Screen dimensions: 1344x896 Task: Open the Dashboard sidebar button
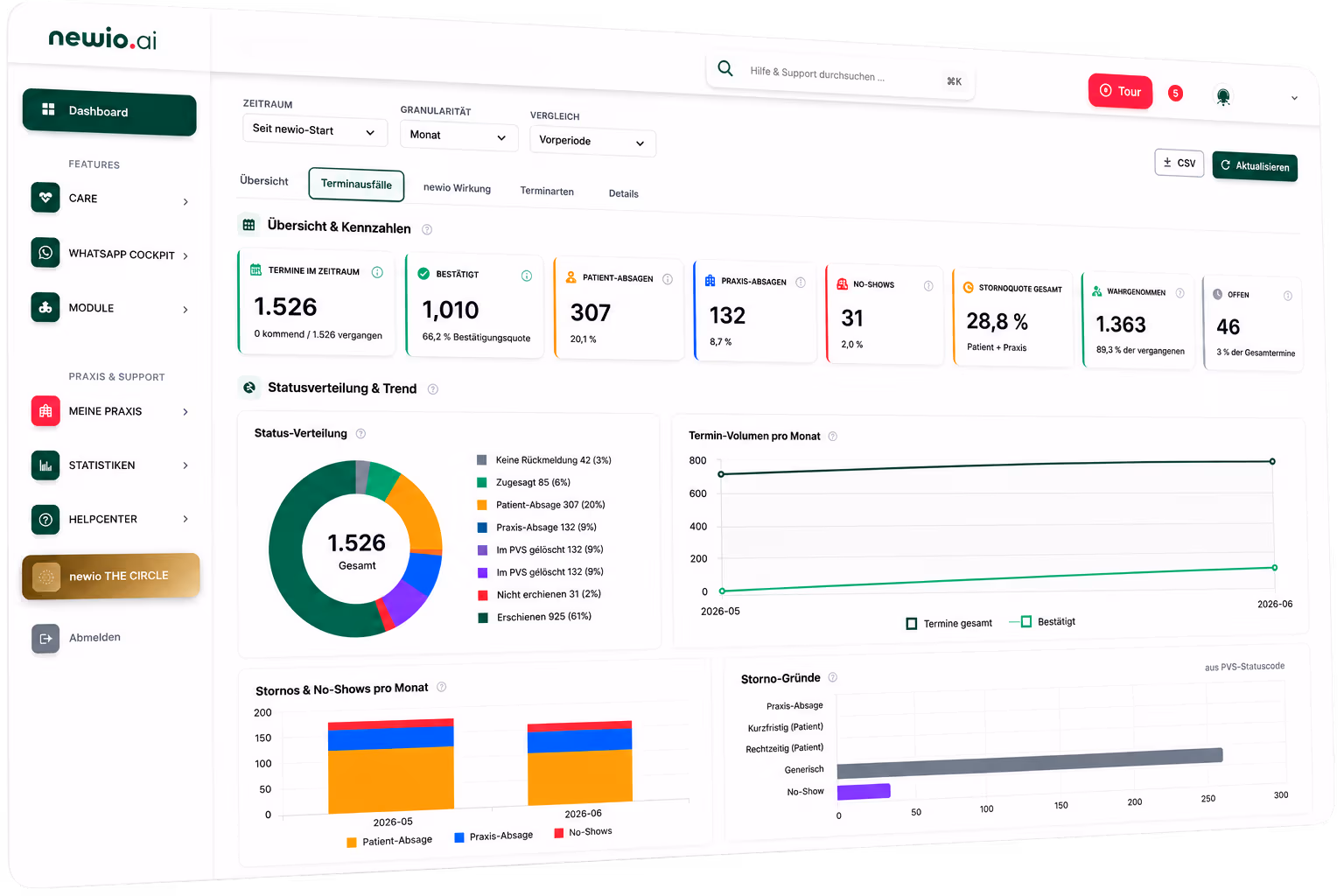pyautogui.click(x=109, y=112)
